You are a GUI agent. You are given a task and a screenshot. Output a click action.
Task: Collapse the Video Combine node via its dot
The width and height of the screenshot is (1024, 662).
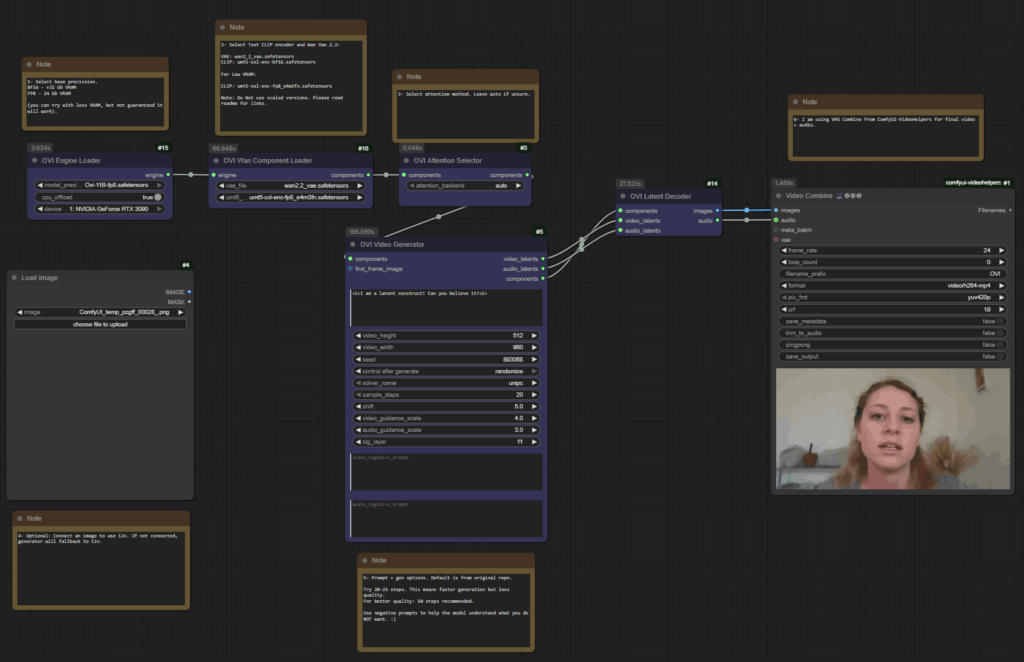(779, 195)
